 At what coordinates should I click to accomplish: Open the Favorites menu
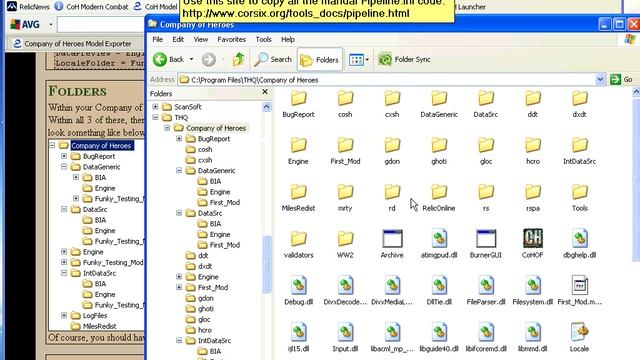click(x=231, y=40)
